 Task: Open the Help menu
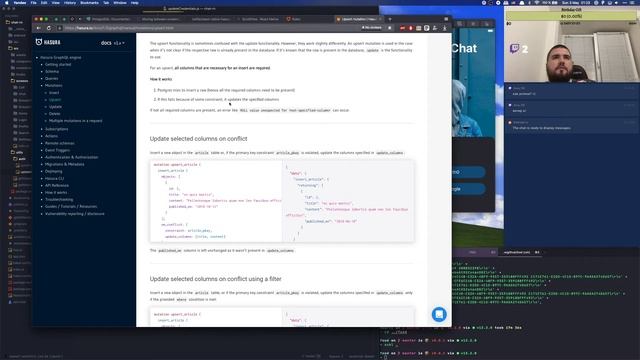pyautogui.click(x=134, y=2)
